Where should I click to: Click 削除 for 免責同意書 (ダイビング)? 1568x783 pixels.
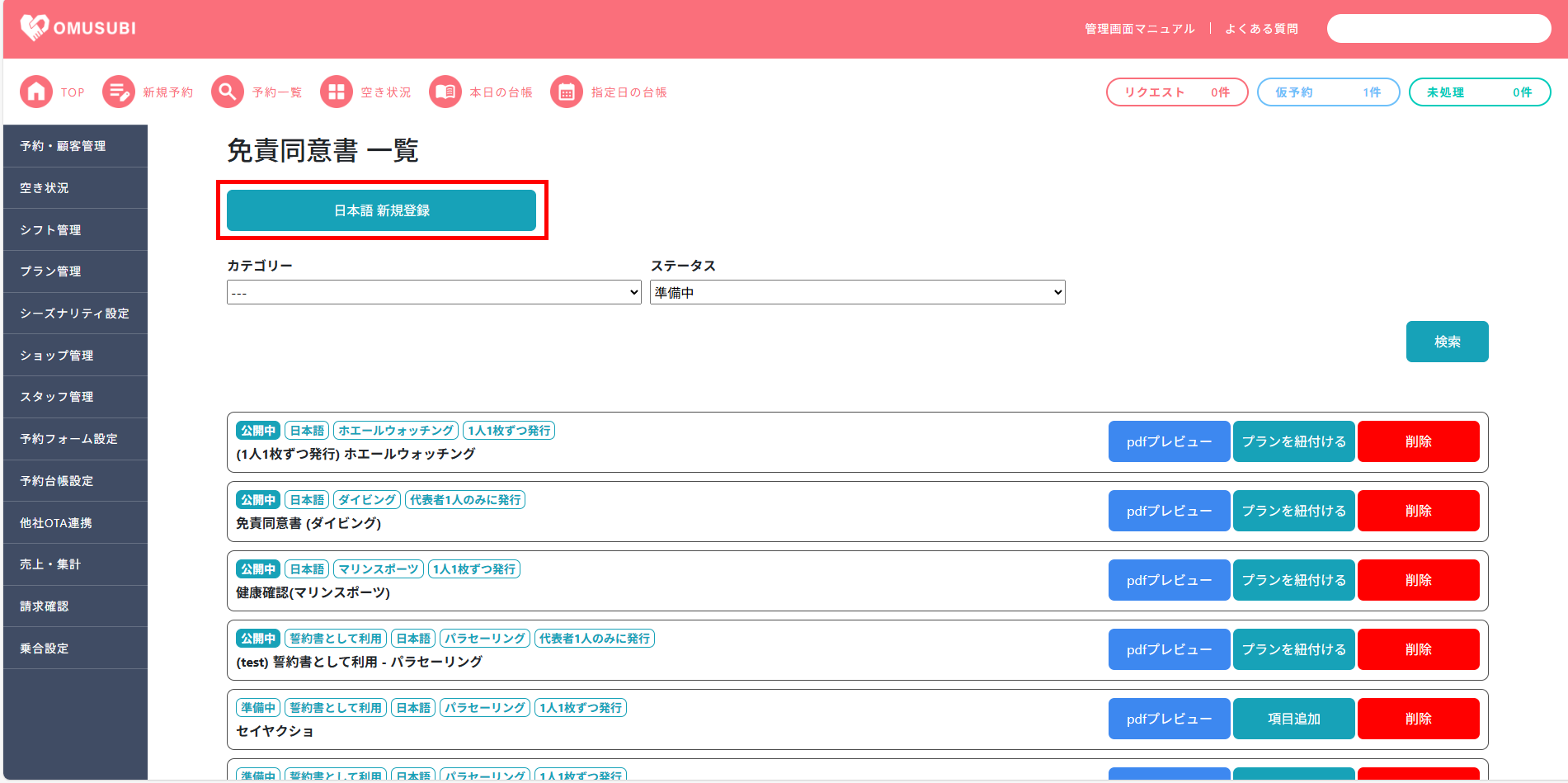(x=1418, y=511)
